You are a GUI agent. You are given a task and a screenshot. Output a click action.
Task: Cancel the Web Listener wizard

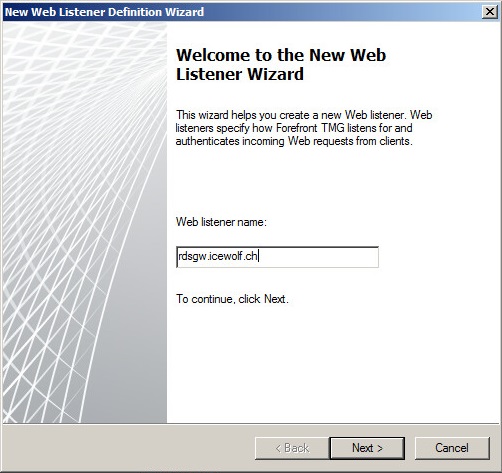tap(452, 448)
